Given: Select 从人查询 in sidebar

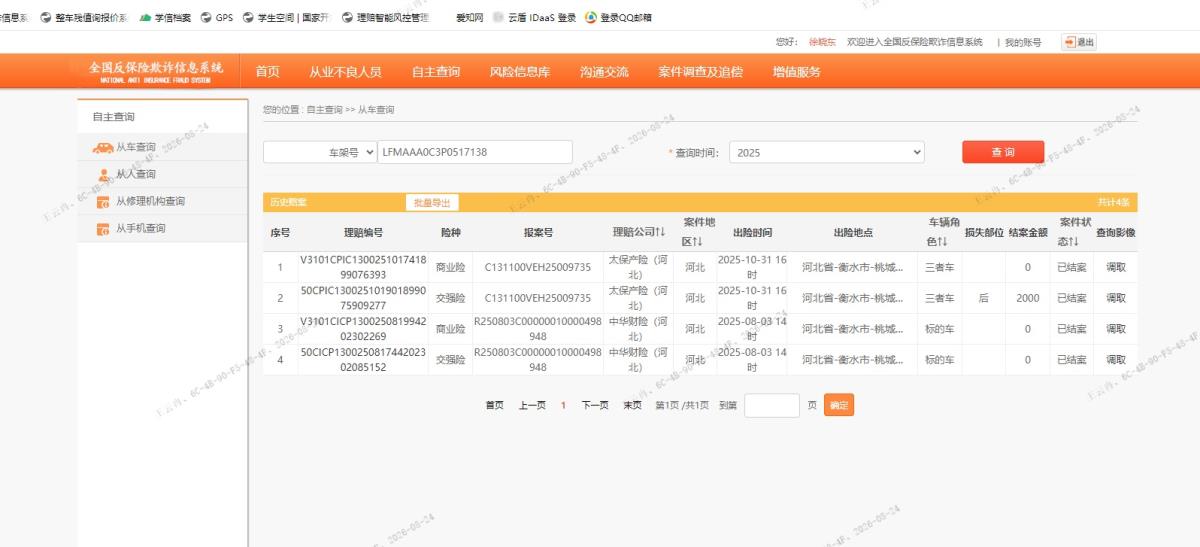Looking at the screenshot, I should tap(136, 174).
